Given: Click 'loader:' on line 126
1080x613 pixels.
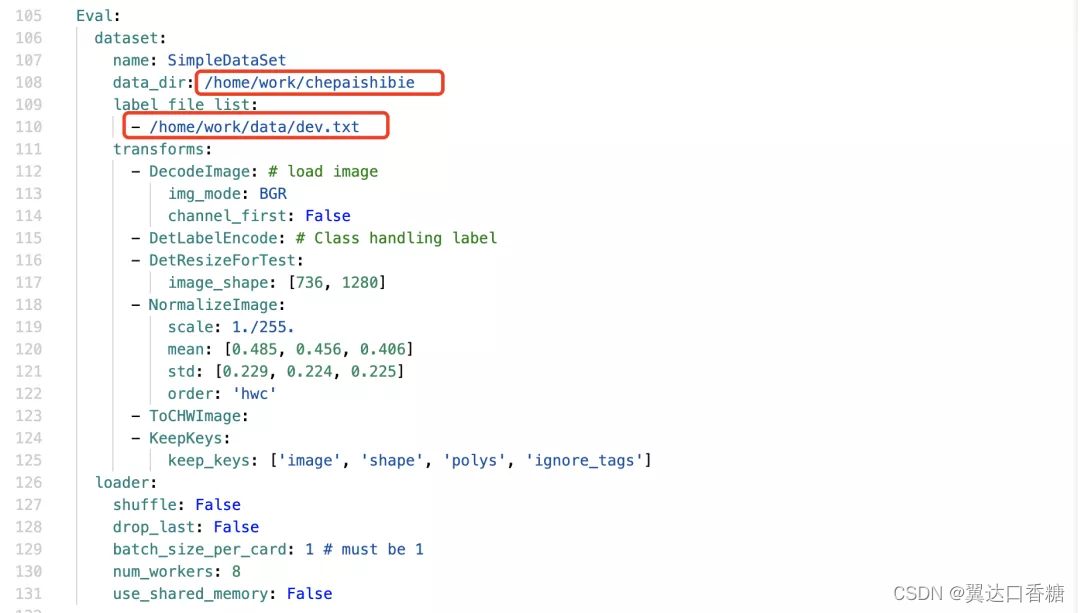Looking at the screenshot, I should (126, 483).
